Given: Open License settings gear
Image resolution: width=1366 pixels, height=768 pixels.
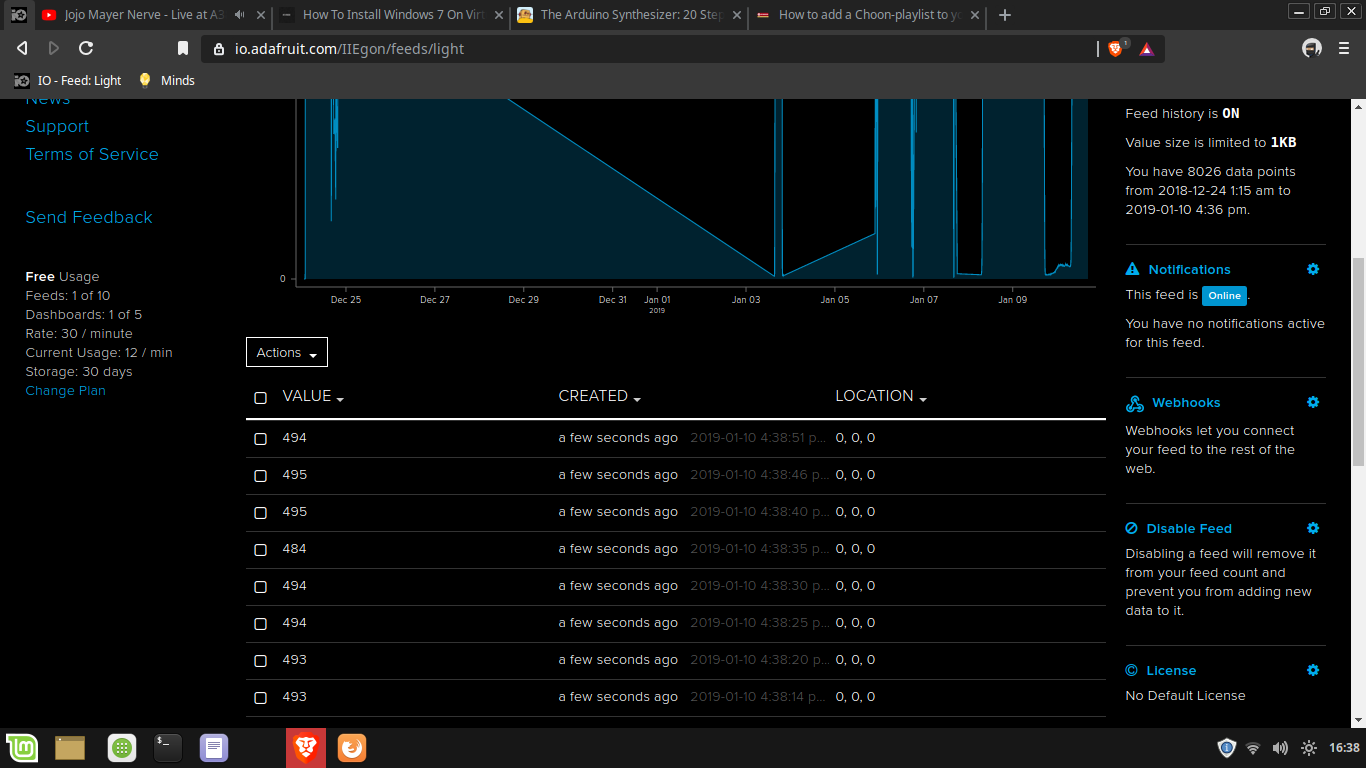Looking at the screenshot, I should point(1313,670).
